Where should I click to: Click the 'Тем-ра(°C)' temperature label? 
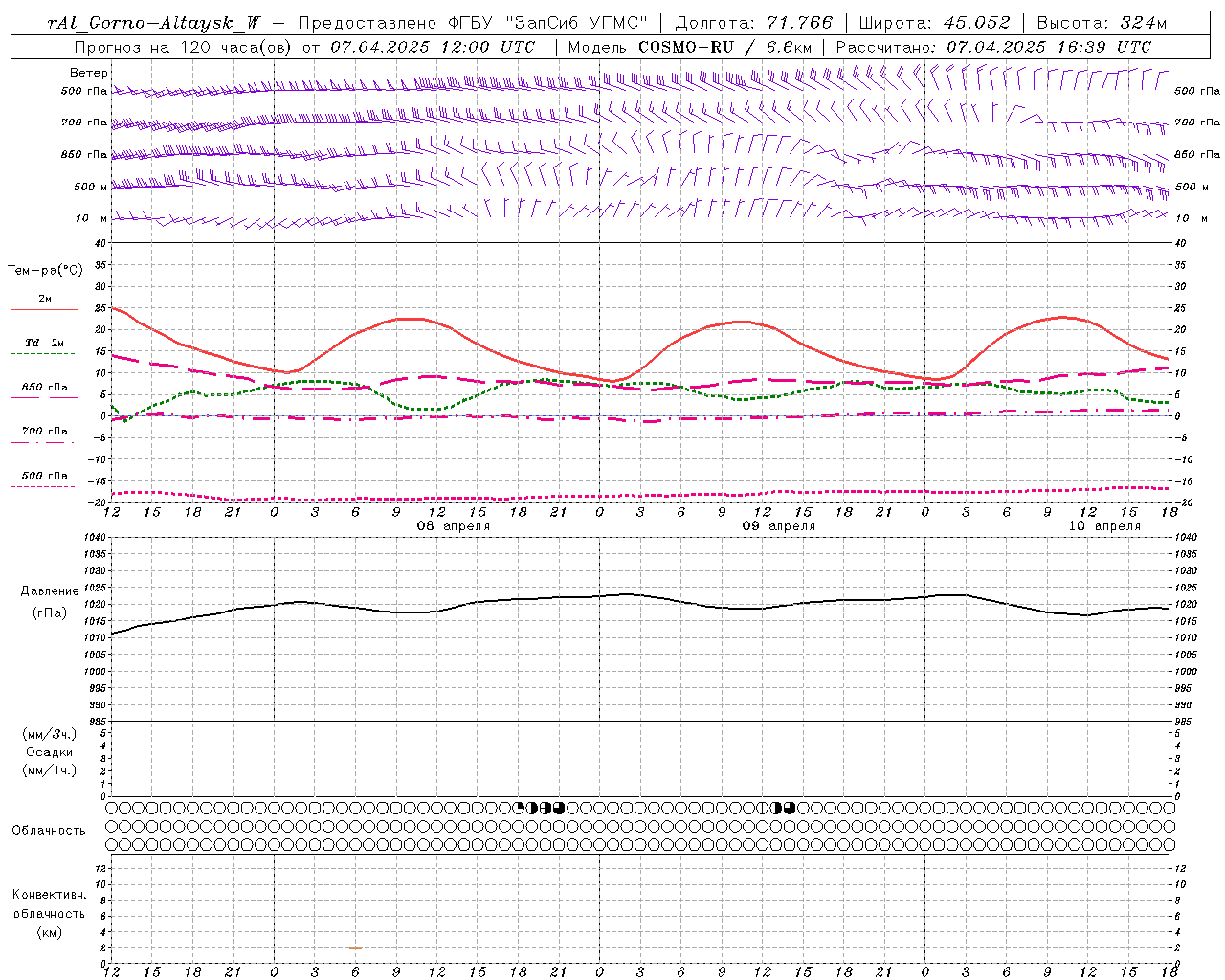point(45,271)
